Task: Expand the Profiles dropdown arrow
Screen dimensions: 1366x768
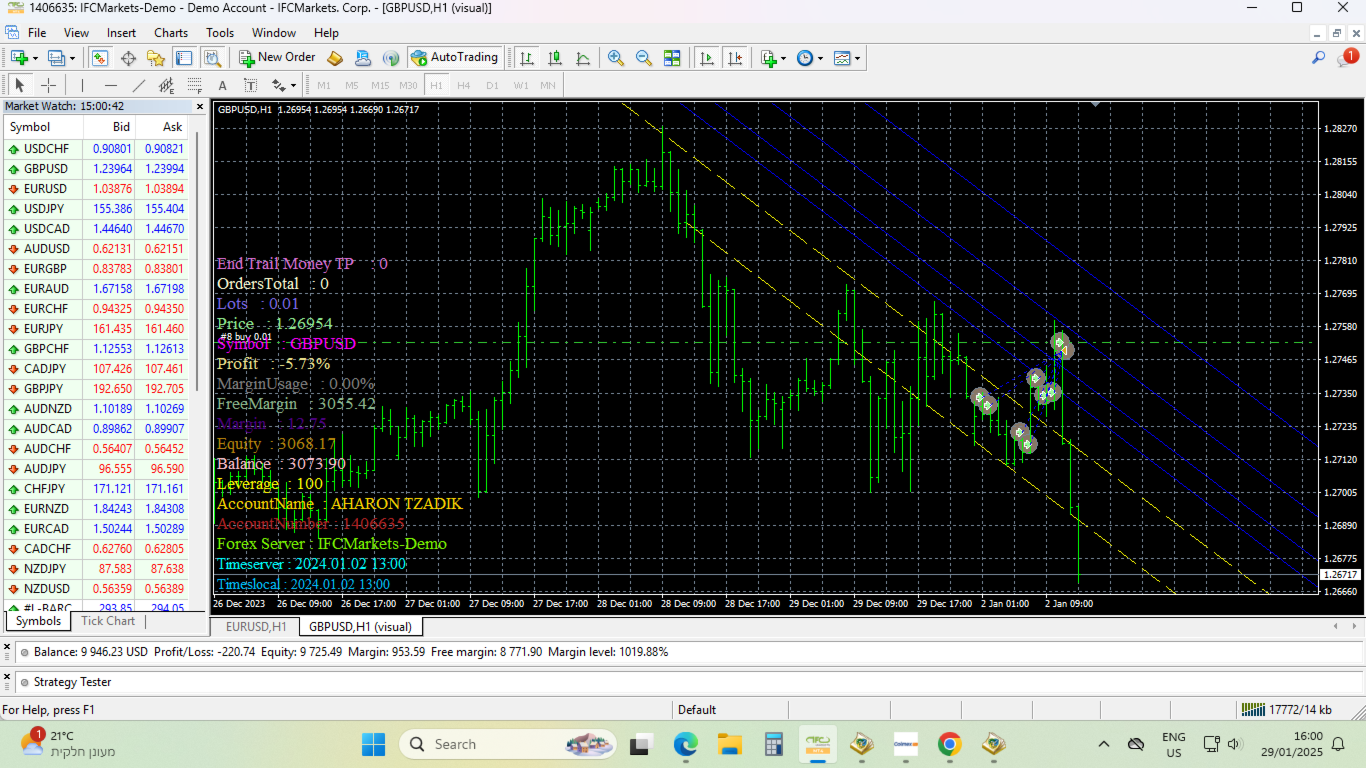Action: pos(72,58)
